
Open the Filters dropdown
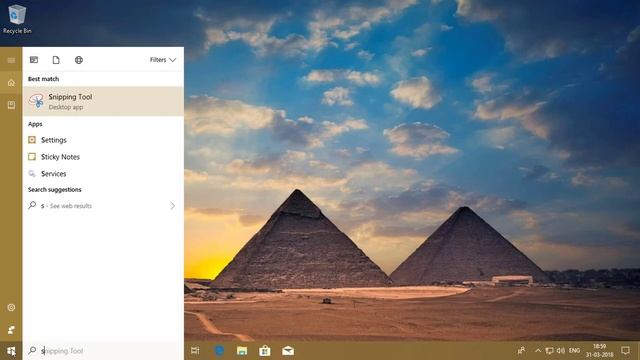coord(163,60)
